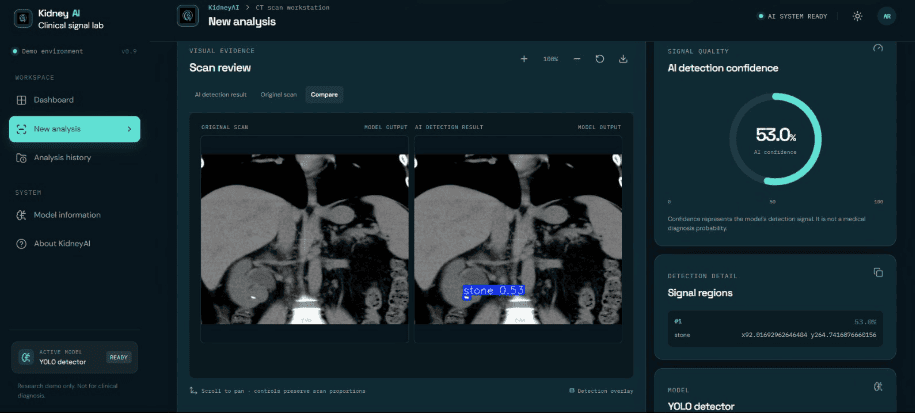915x413 pixels.
Task: Click the 53.0% confidence ring gauge
Action: click(x=775, y=139)
